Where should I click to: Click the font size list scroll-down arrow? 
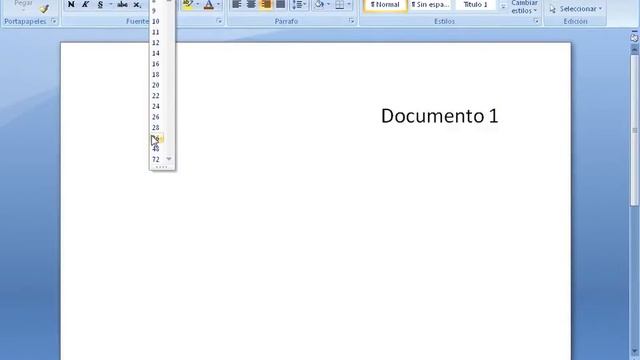(169, 159)
